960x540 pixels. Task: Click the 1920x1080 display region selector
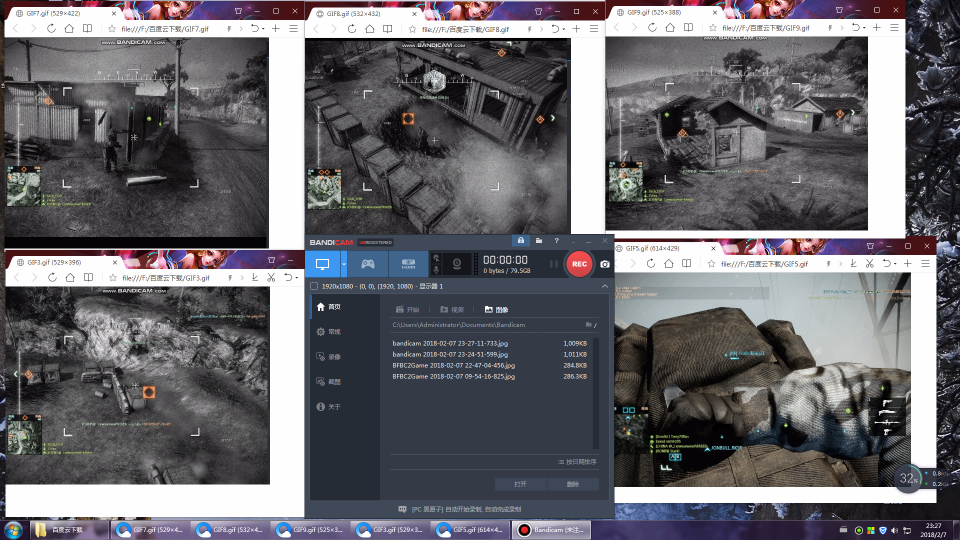(x=377, y=286)
